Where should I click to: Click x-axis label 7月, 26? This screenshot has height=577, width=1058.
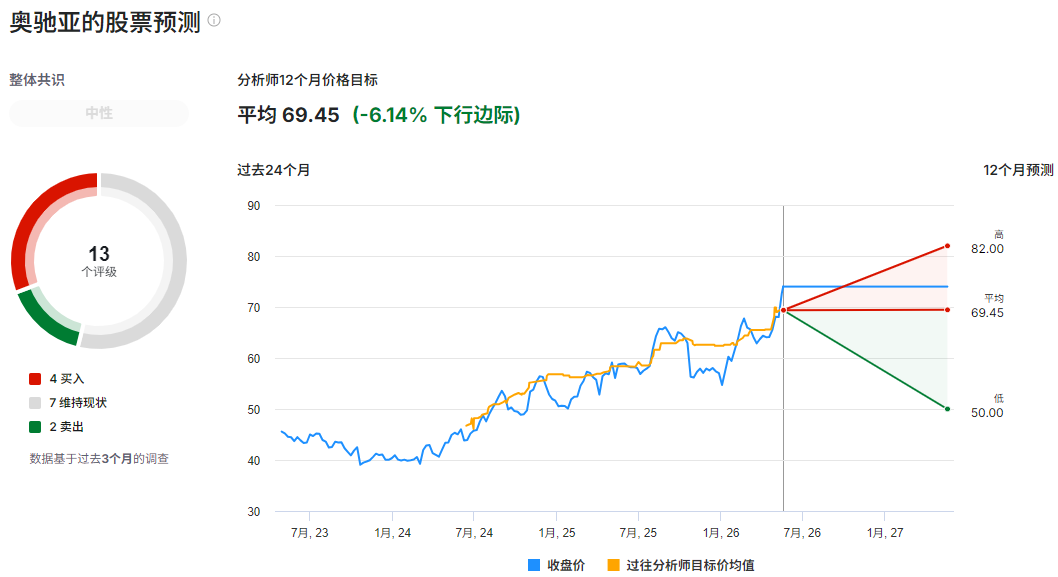coord(802,533)
